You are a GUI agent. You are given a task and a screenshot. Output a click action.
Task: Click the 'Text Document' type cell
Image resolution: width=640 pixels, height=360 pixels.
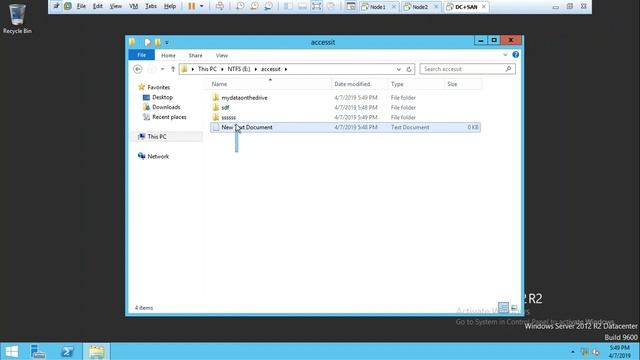click(x=410, y=127)
